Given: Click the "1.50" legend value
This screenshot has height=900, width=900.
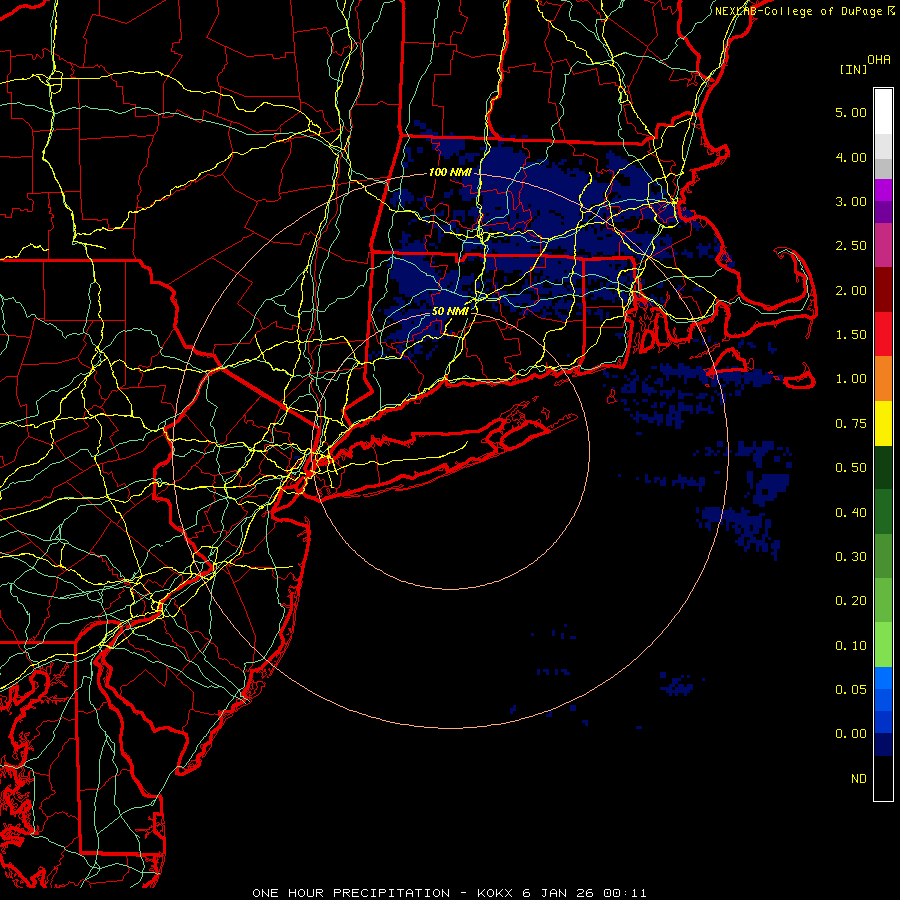Looking at the screenshot, I should pos(851,334).
